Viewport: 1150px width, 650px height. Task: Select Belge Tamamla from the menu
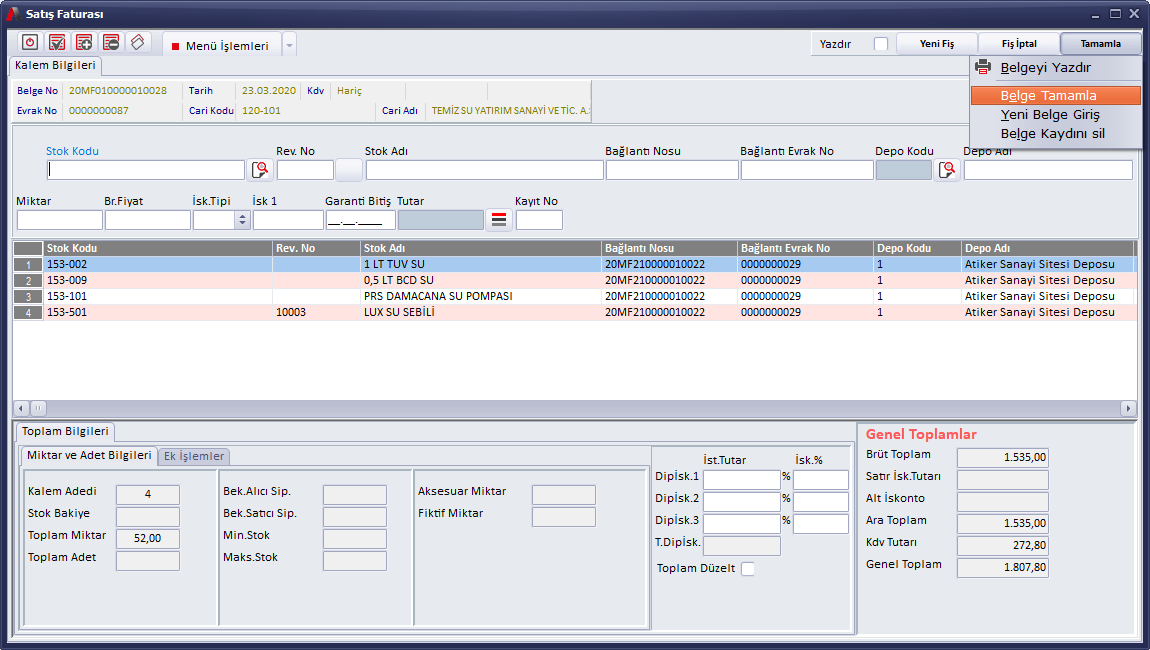click(x=1055, y=95)
